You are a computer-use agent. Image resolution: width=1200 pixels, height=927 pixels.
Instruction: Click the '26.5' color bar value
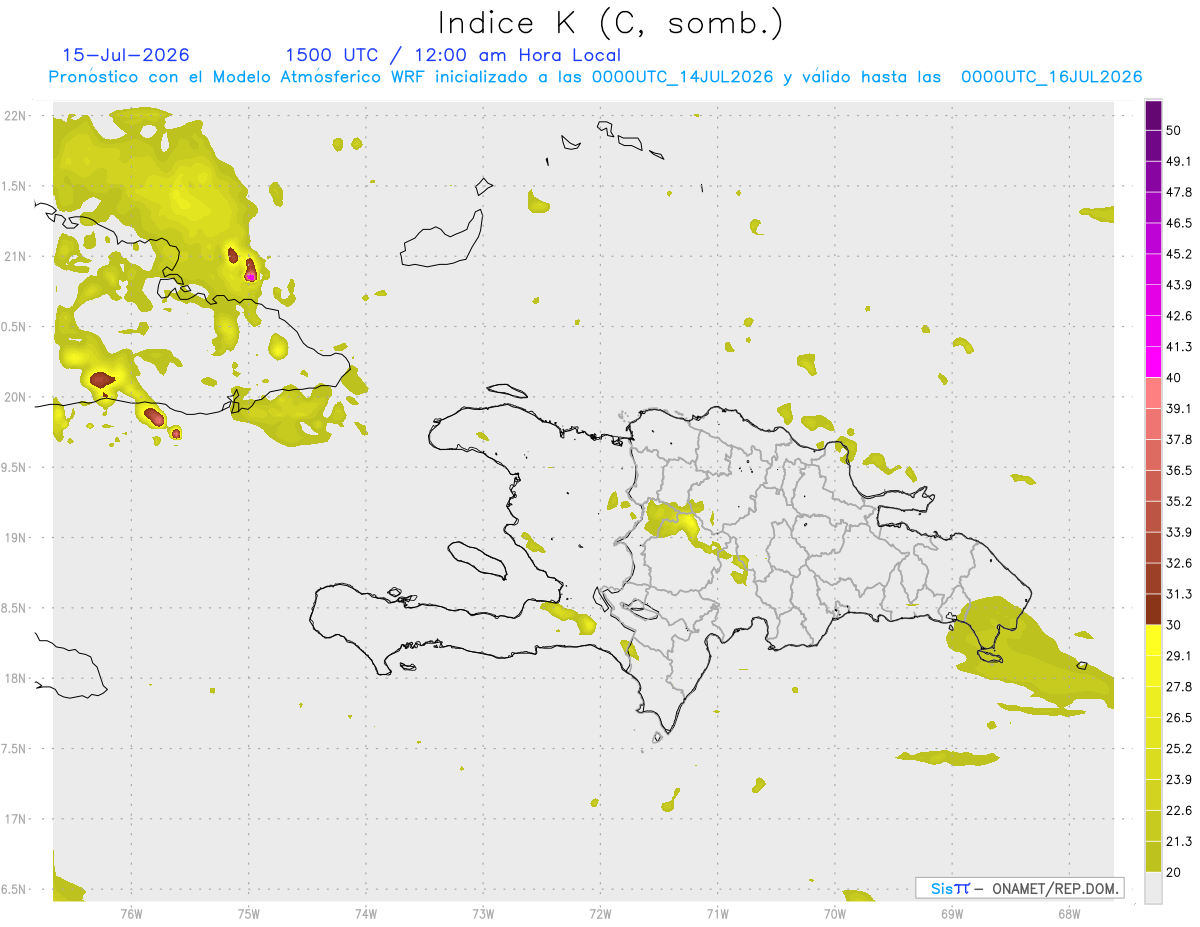(1179, 718)
